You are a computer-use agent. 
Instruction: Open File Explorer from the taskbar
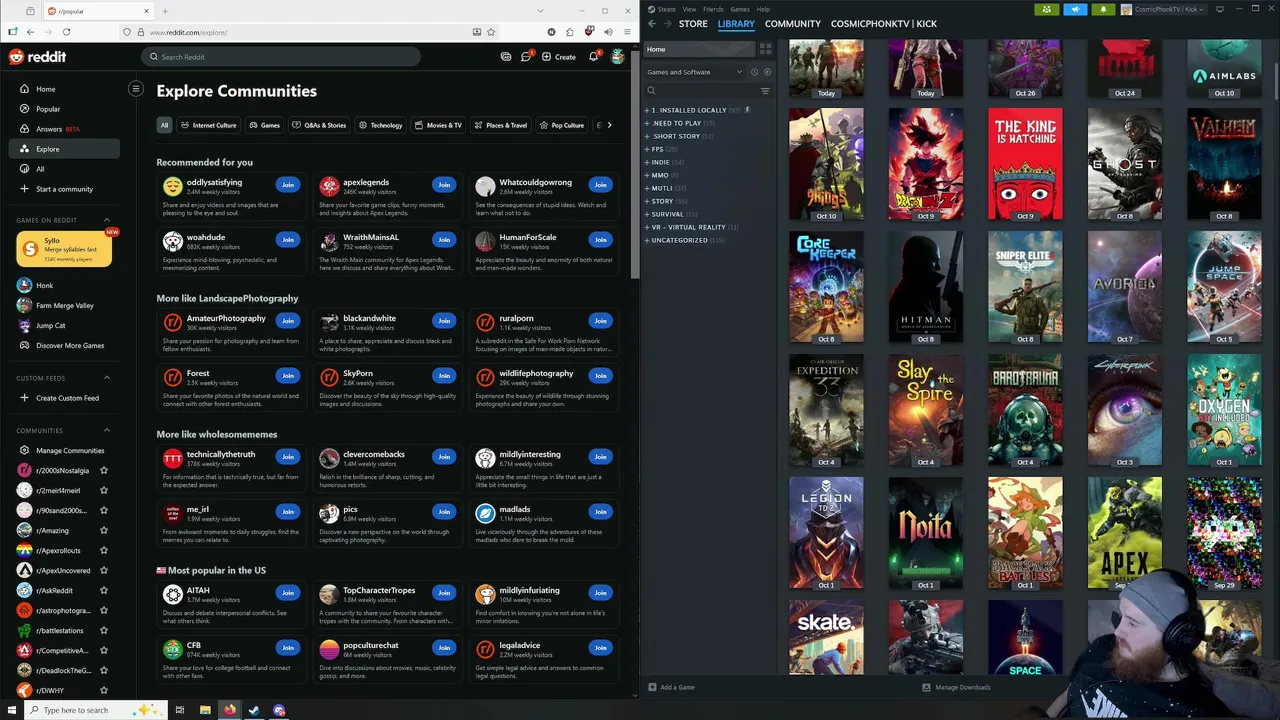(205, 710)
